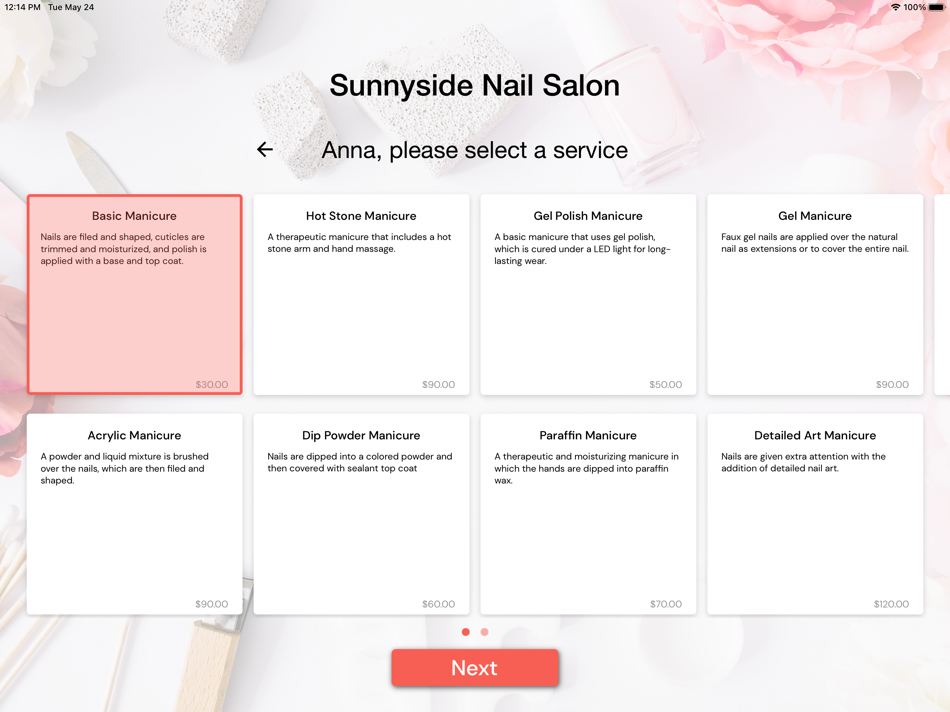Pick the Paraffin Manicure card
Image resolution: width=950 pixels, height=712 pixels.
click(x=588, y=514)
